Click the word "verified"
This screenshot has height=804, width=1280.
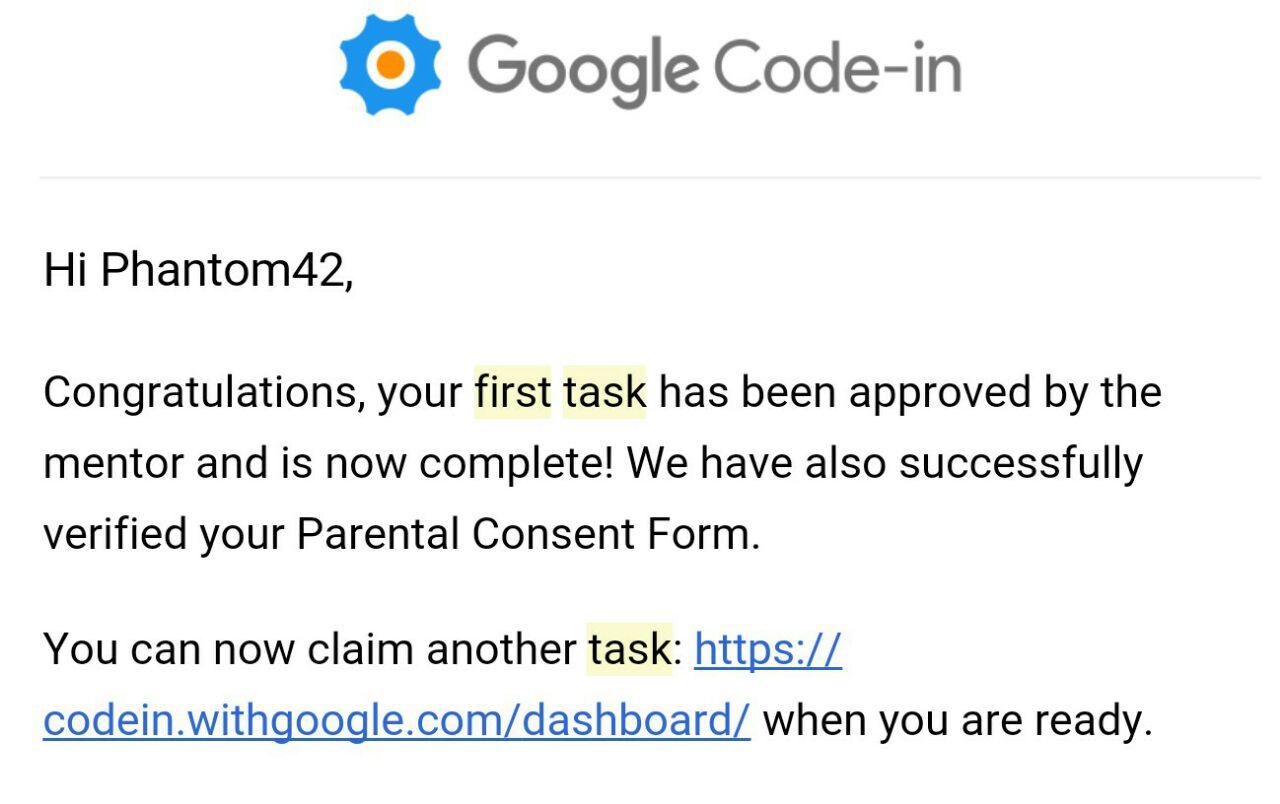[x=115, y=534]
